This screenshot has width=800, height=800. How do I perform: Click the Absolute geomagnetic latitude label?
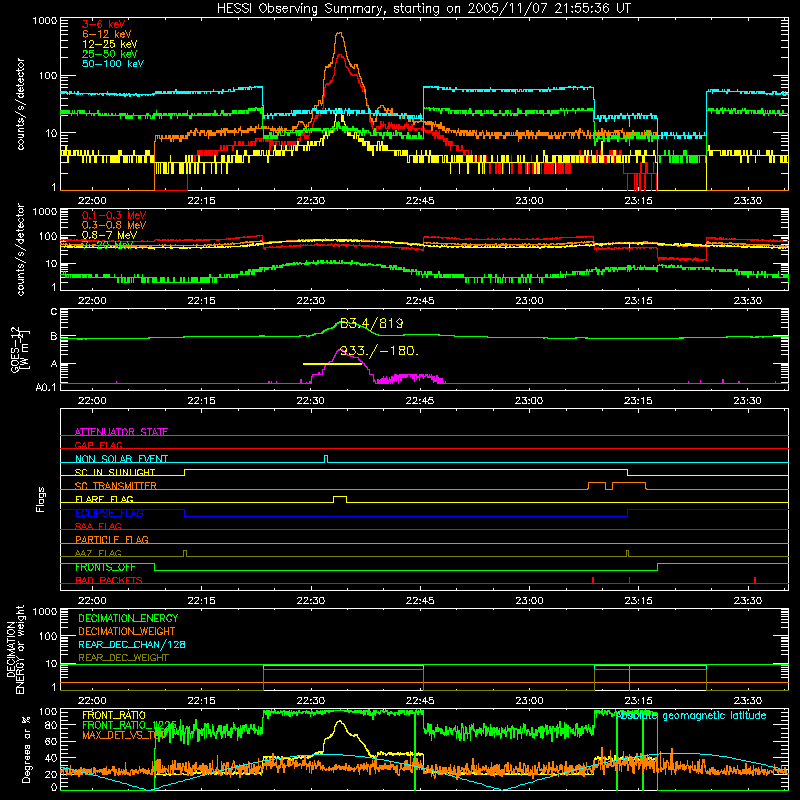click(x=691, y=715)
